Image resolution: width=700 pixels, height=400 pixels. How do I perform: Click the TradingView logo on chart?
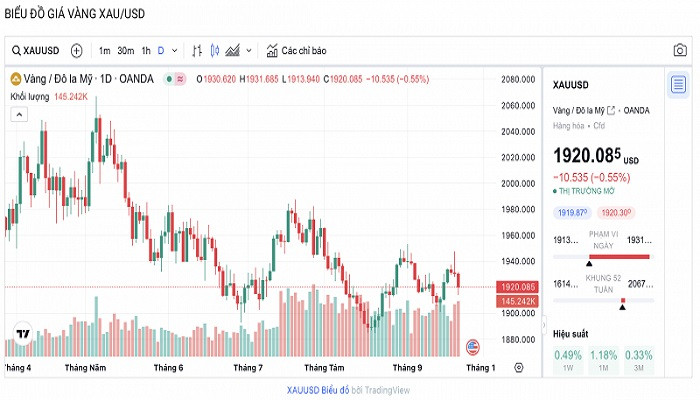click(21, 334)
